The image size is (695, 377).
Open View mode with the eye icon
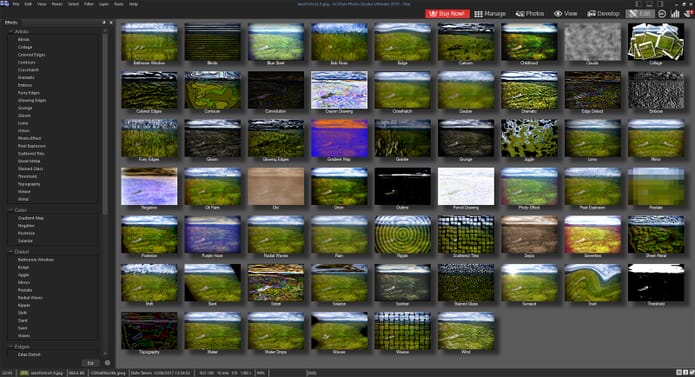pos(566,13)
